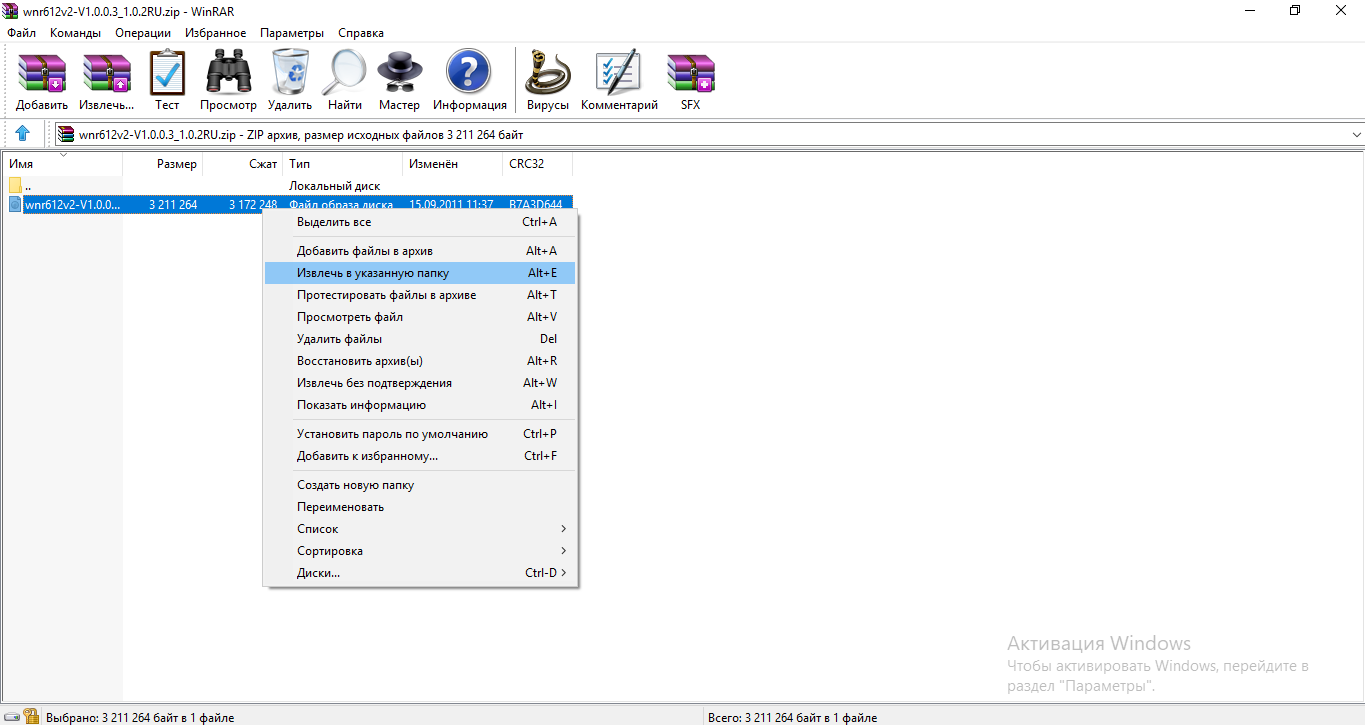
Task: Click the packed size value 3 172 248
Action: pos(253,205)
